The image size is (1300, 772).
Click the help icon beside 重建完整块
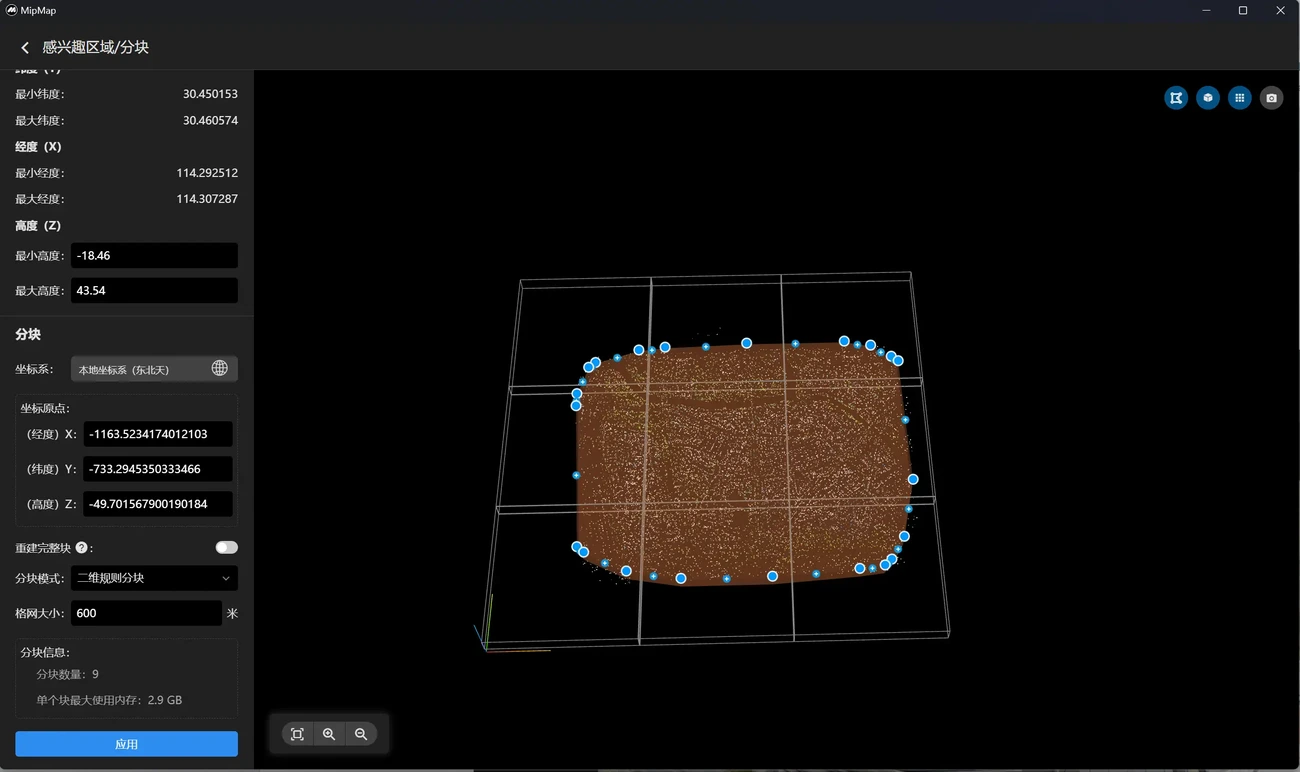tap(82, 548)
